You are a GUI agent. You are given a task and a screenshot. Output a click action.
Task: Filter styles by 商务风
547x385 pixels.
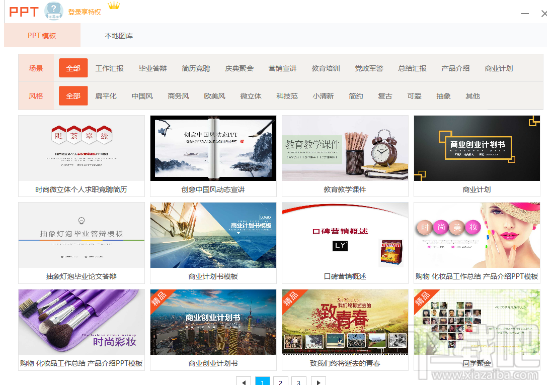[x=178, y=96]
